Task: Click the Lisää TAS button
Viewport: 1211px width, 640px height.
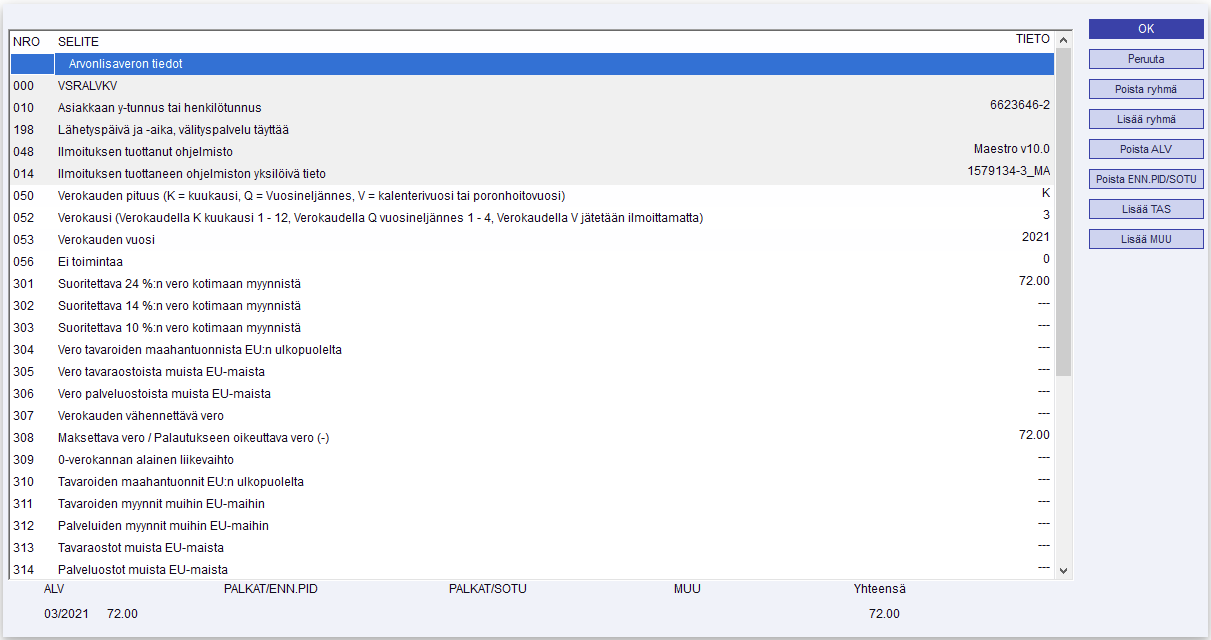Action: [1146, 209]
